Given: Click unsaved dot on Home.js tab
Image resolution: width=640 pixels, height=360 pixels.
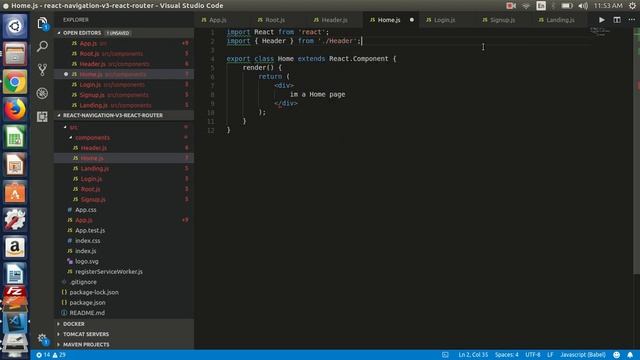Looking at the screenshot, I should pos(411,20).
